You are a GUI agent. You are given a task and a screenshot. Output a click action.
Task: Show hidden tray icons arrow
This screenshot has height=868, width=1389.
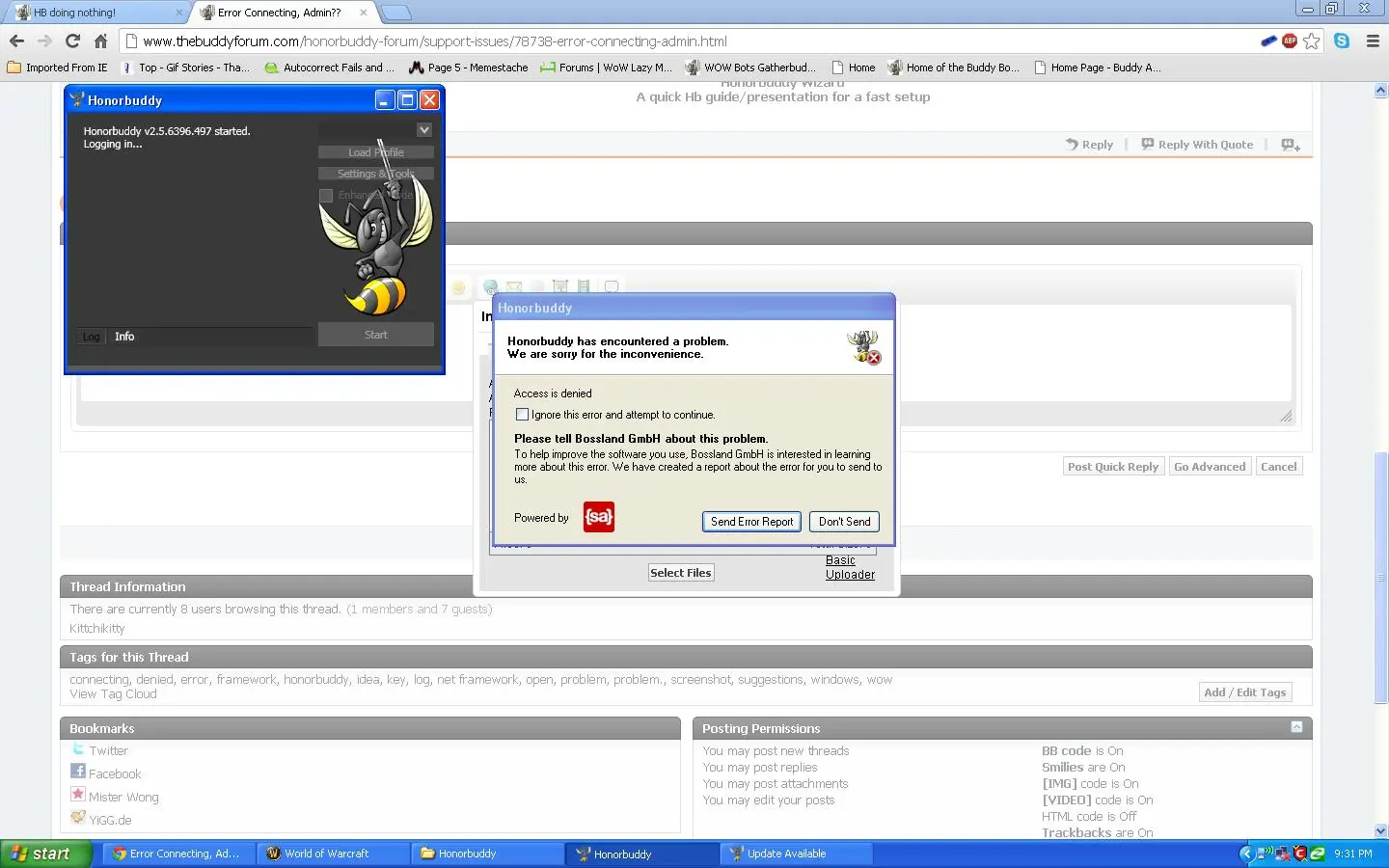[x=1246, y=854]
